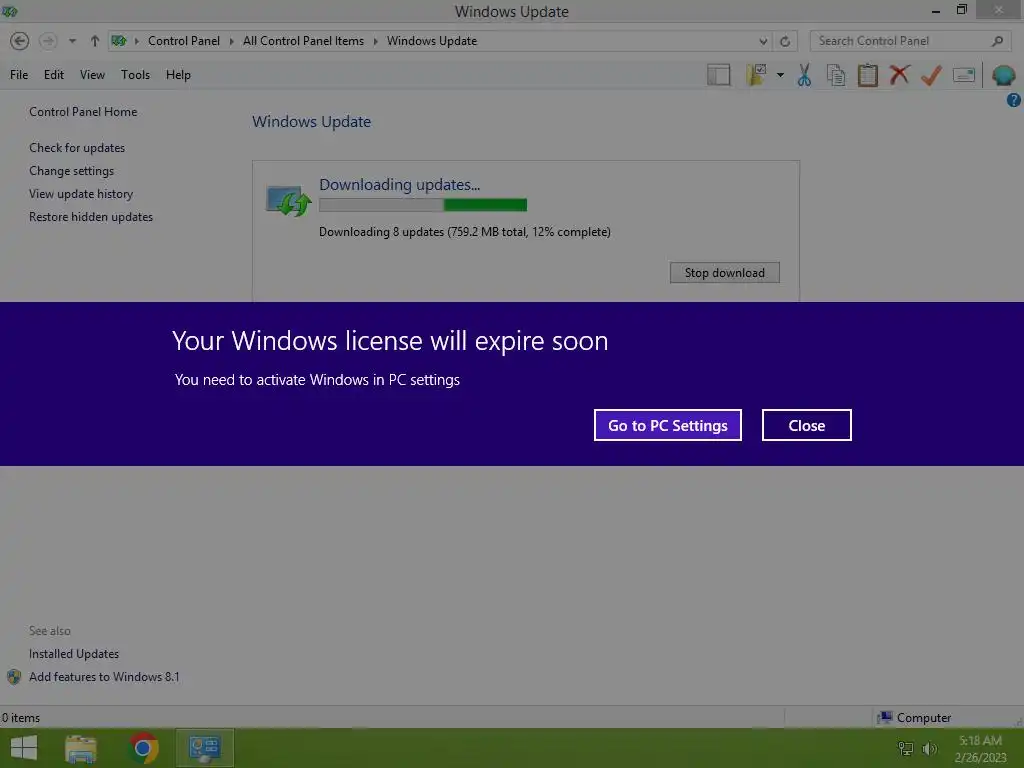Viewport: 1024px width, 768px height.
Task: Open the recent locations dropdown arrow
Action: (72, 41)
